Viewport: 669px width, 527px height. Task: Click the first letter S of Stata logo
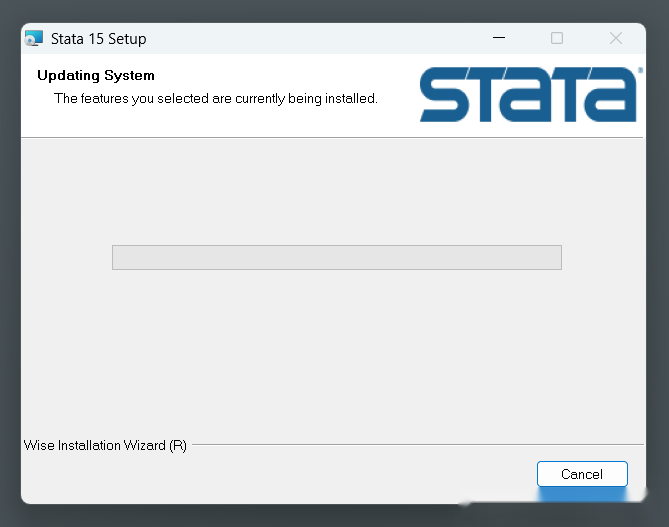click(x=444, y=94)
